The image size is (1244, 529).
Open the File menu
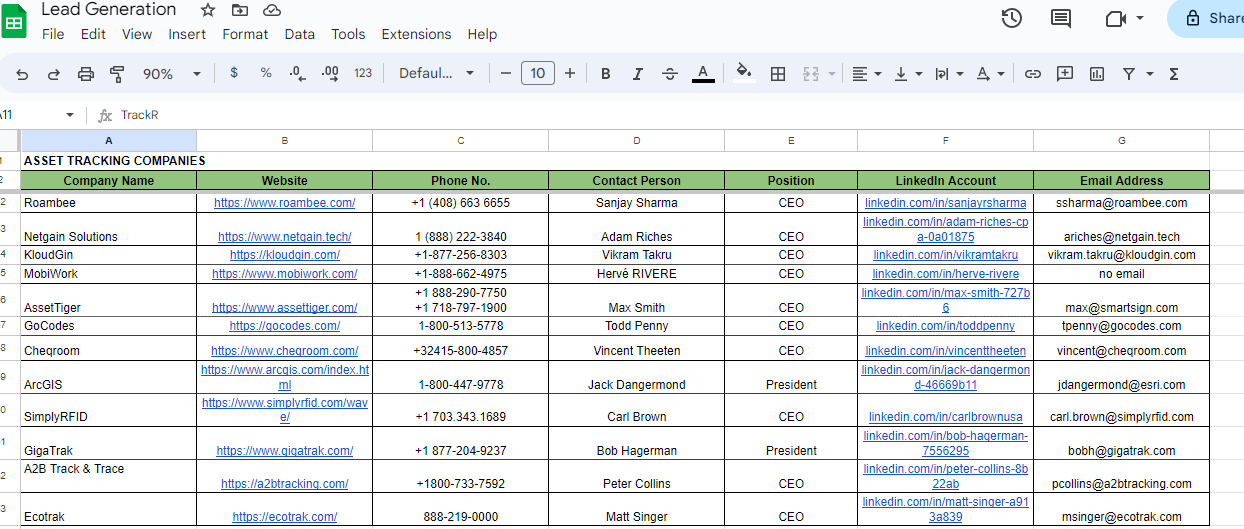point(53,34)
